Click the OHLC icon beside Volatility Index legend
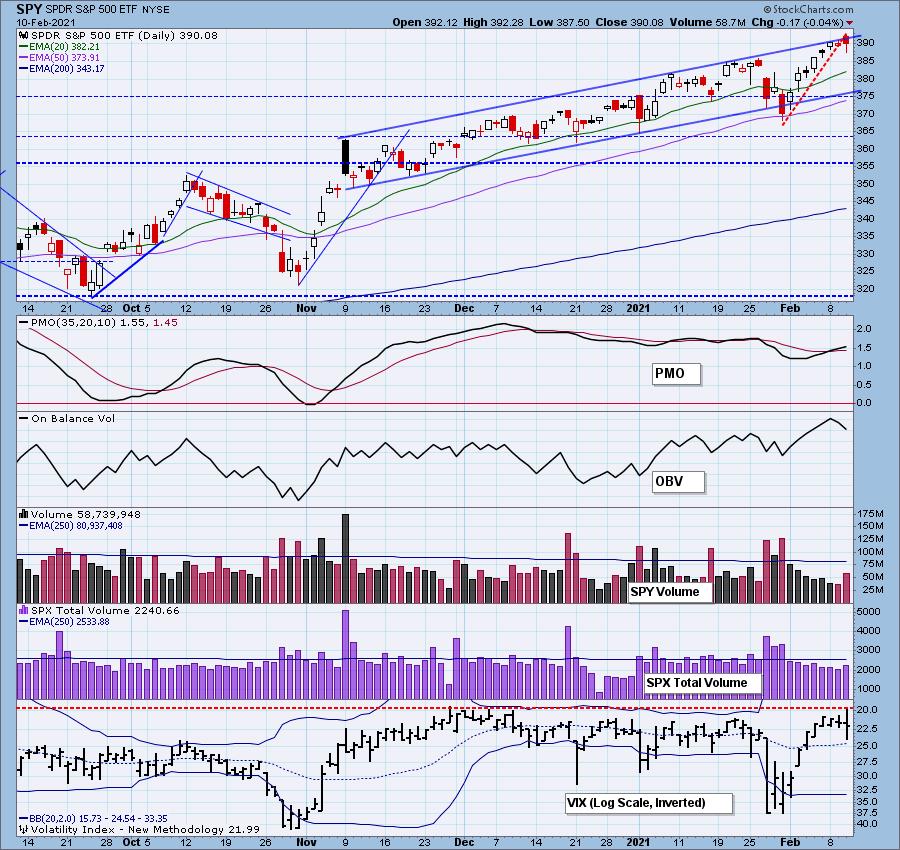This screenshot has height=850, width=900. coord(24,829)
